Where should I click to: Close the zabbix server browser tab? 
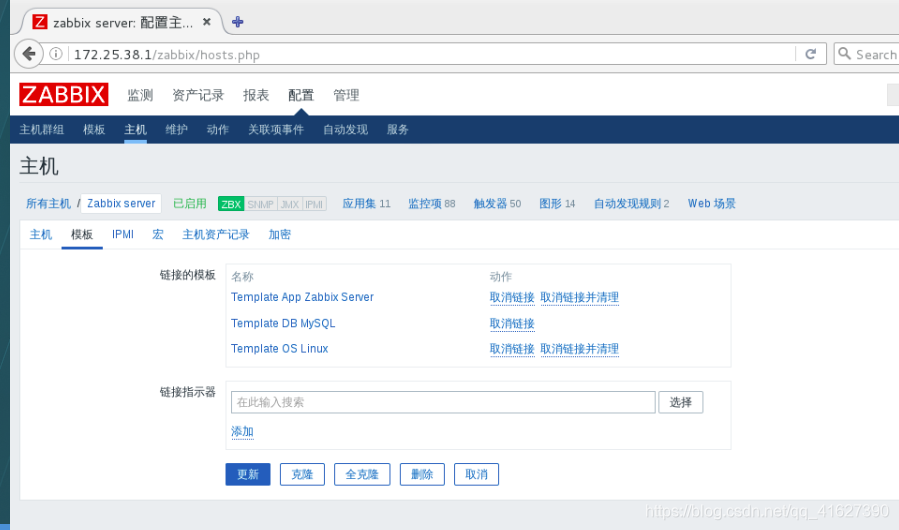tap(207, 22)
